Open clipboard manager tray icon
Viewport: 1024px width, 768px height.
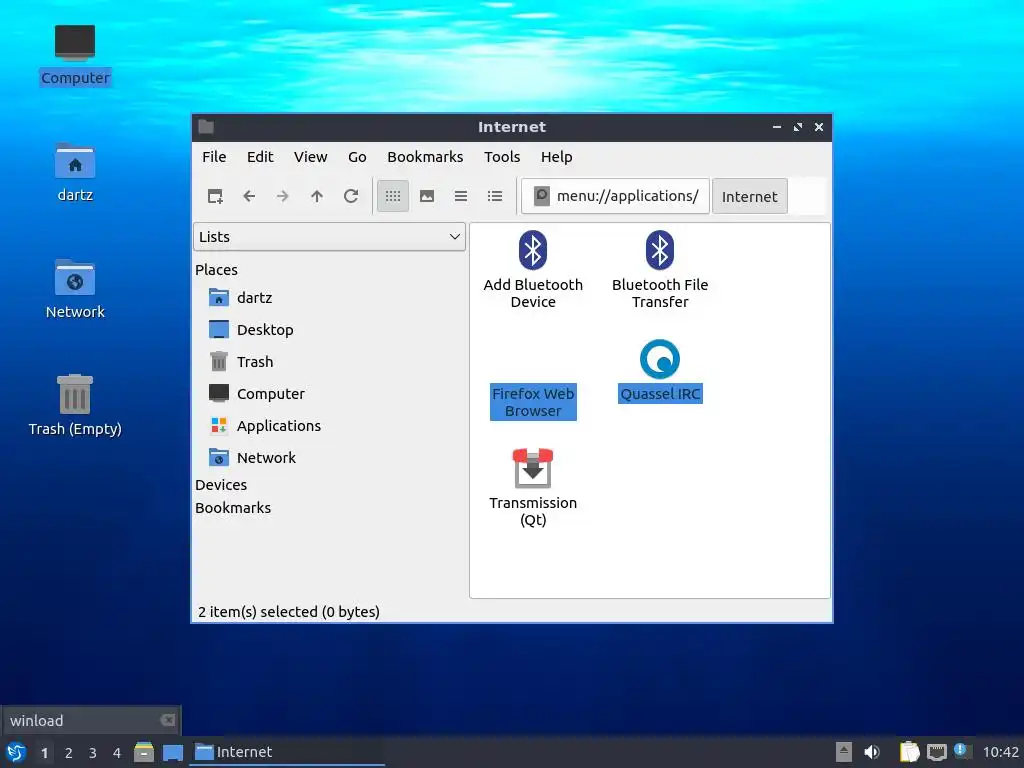(909, 752)
